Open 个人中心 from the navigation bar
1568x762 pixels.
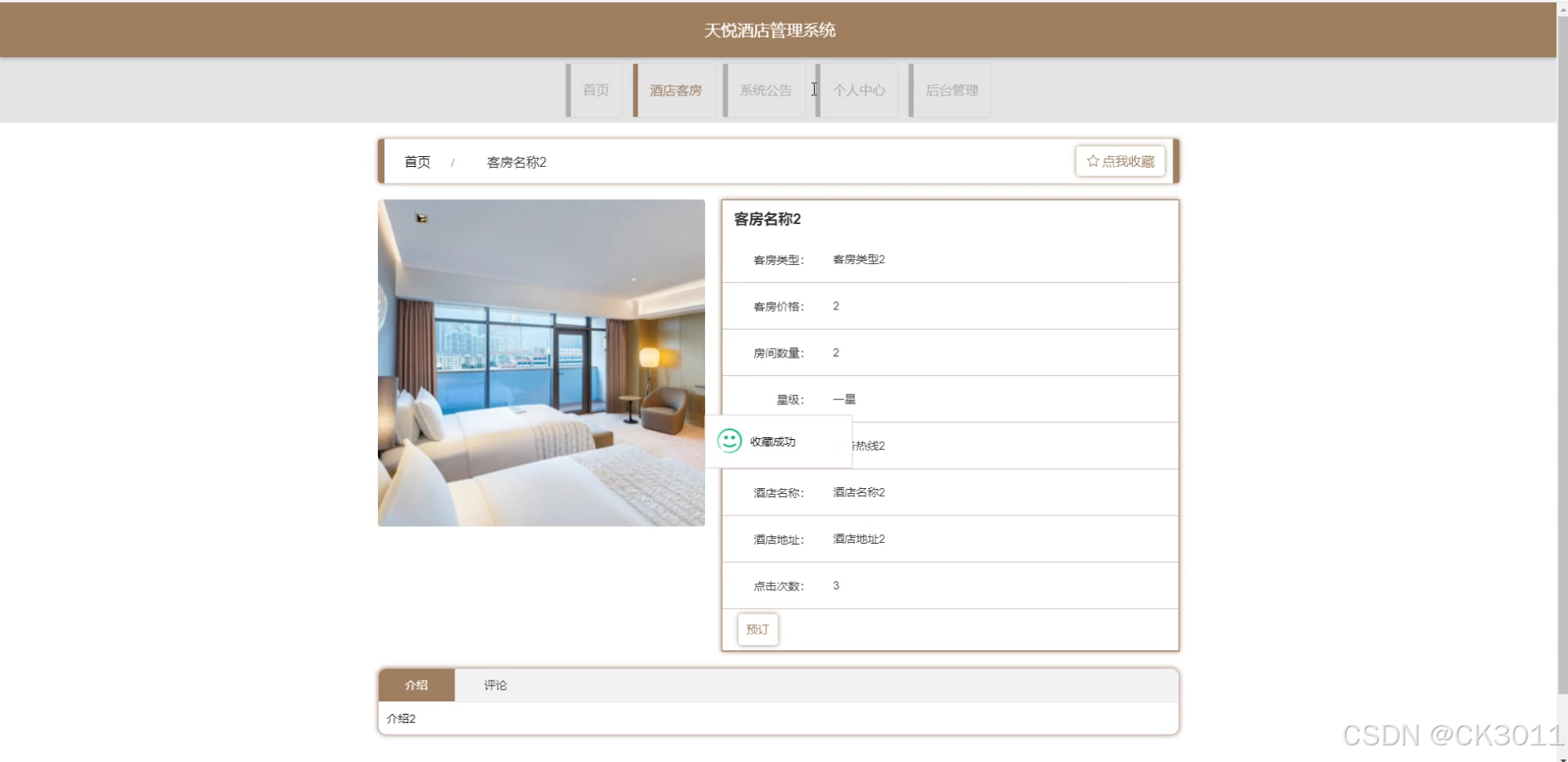coord(858,90)
